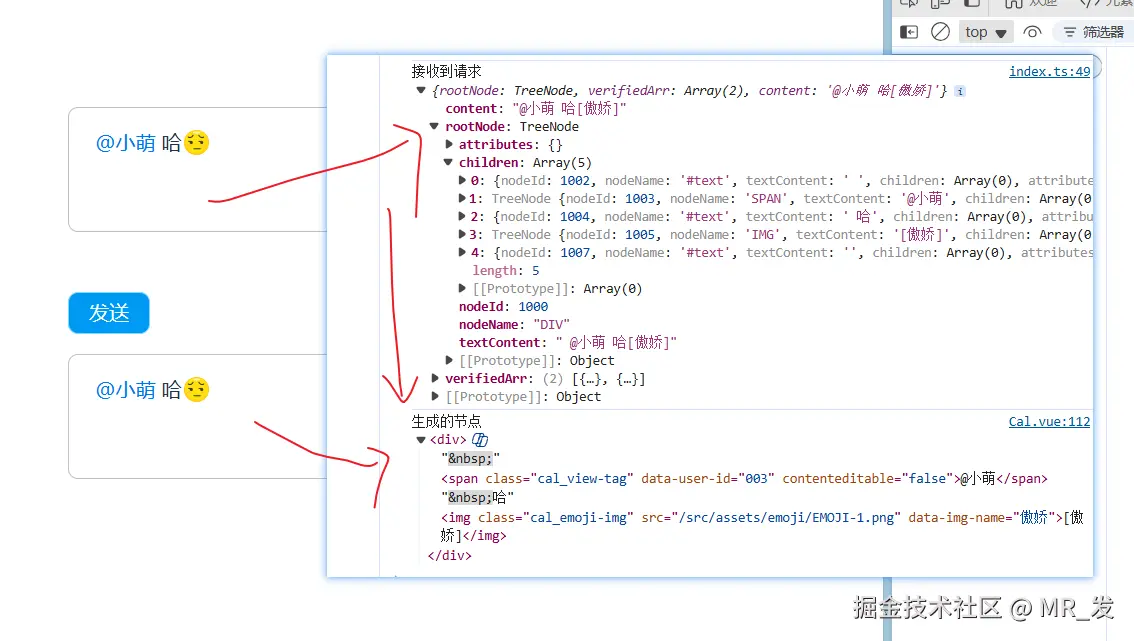The width and height of the screenshot is (1134, 641).
Task: Toggle the console sidebar panel icon
Action: [909, 32]
